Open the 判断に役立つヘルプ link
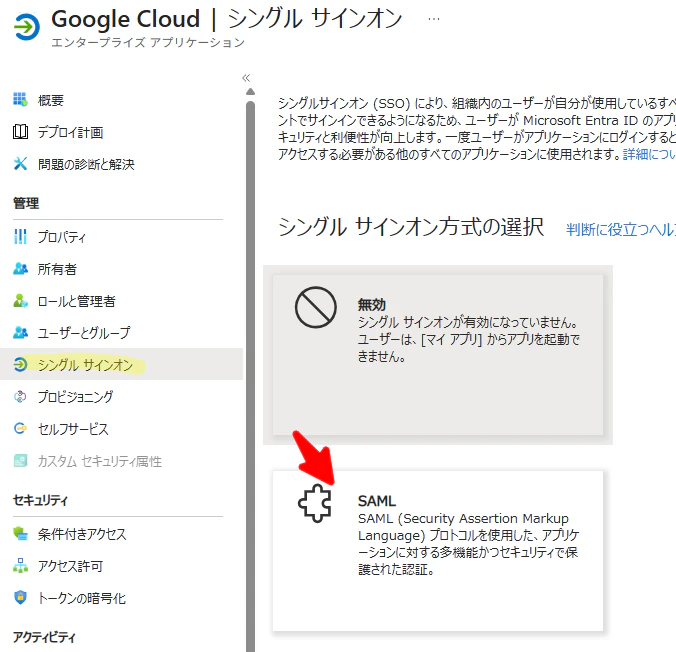Viewport: 676px width, 652px height. [x=620, y=229]
